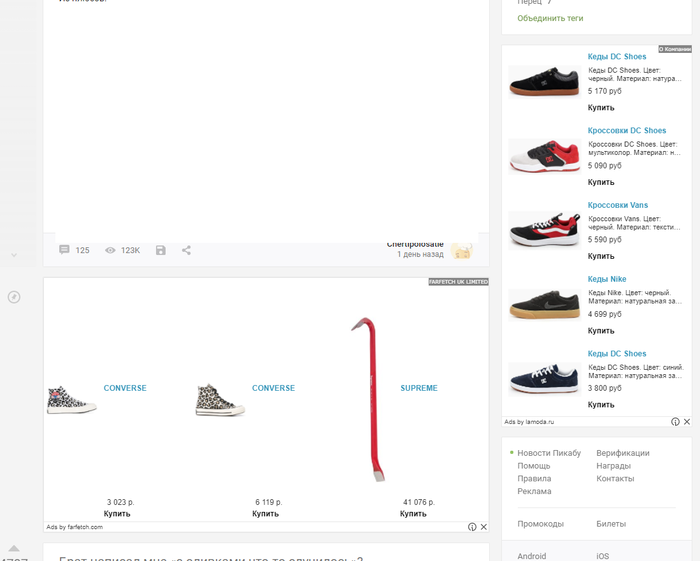Screen dimensions: 700x561
Task: Click 'Купить' under 5 090 руб price
Action: [601, 182]
